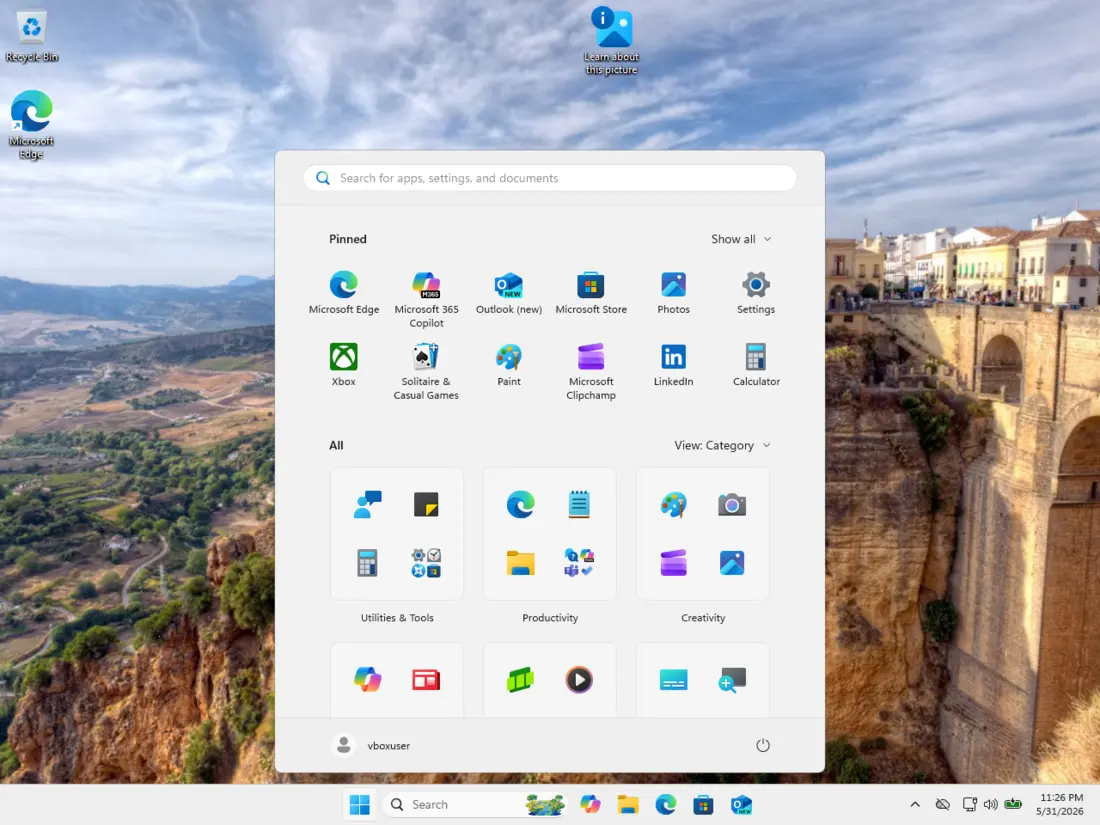Expand the Show all pinned apps

point(741,239)
